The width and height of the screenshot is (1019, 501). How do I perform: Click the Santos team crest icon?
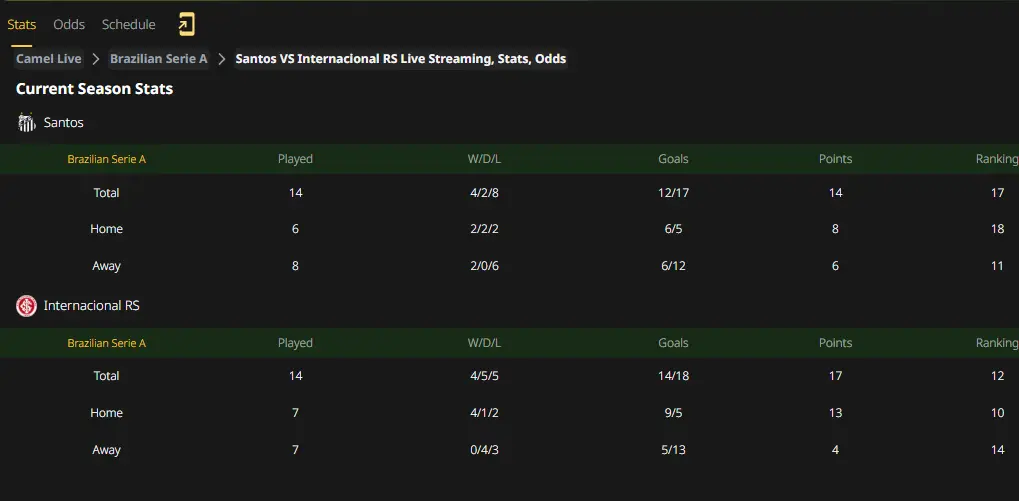[x=27, y=122]
